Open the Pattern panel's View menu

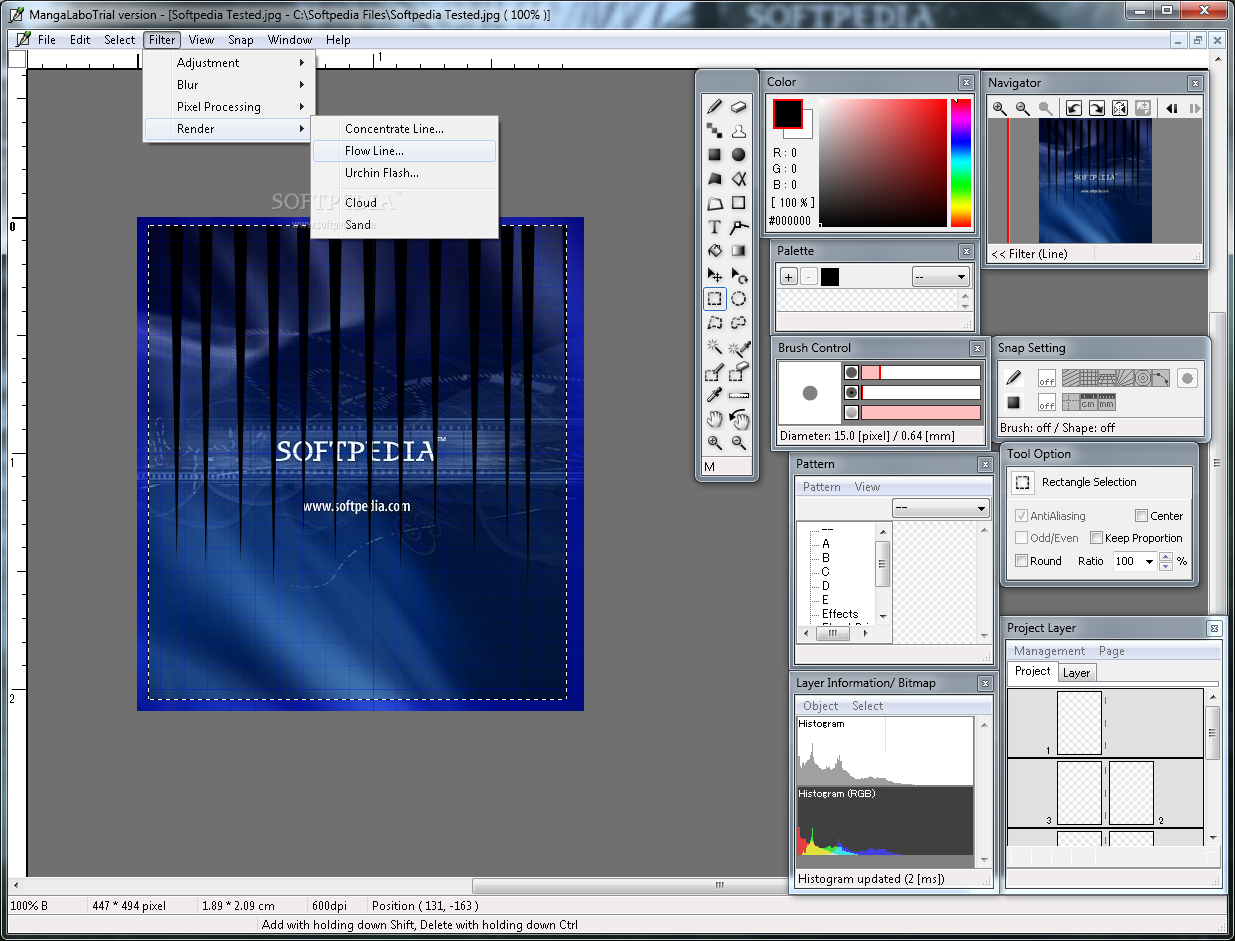point(867,487)
